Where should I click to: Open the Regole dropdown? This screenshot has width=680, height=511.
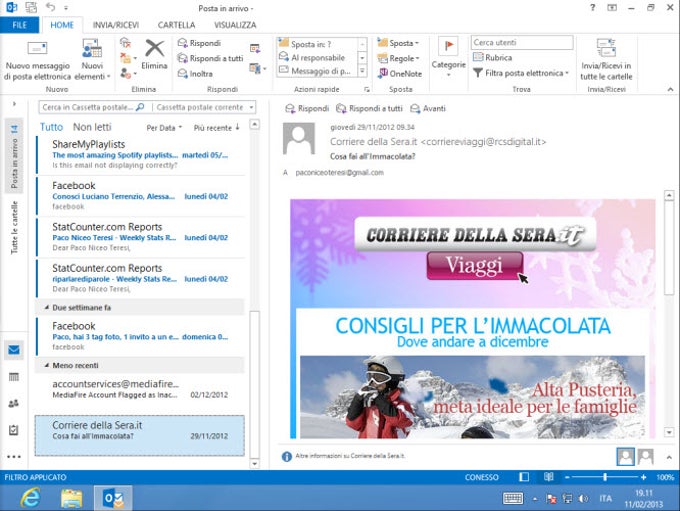point(399,58)
